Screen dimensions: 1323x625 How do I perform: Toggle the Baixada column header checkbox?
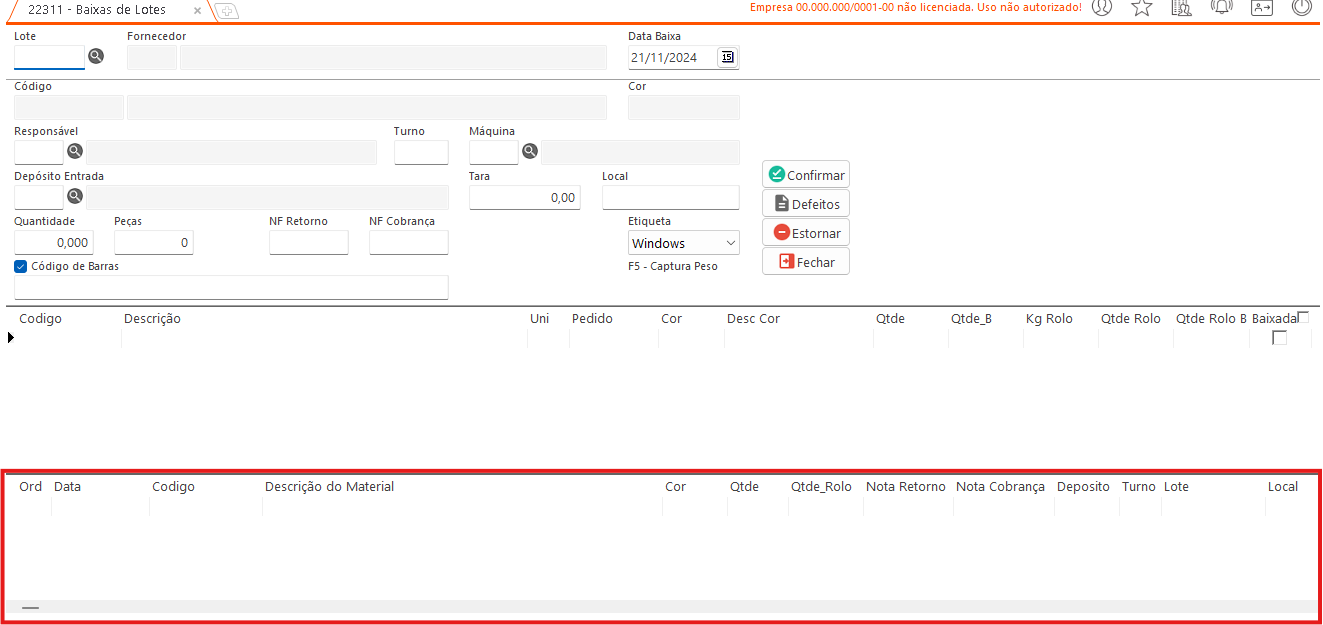(1303, 317)
